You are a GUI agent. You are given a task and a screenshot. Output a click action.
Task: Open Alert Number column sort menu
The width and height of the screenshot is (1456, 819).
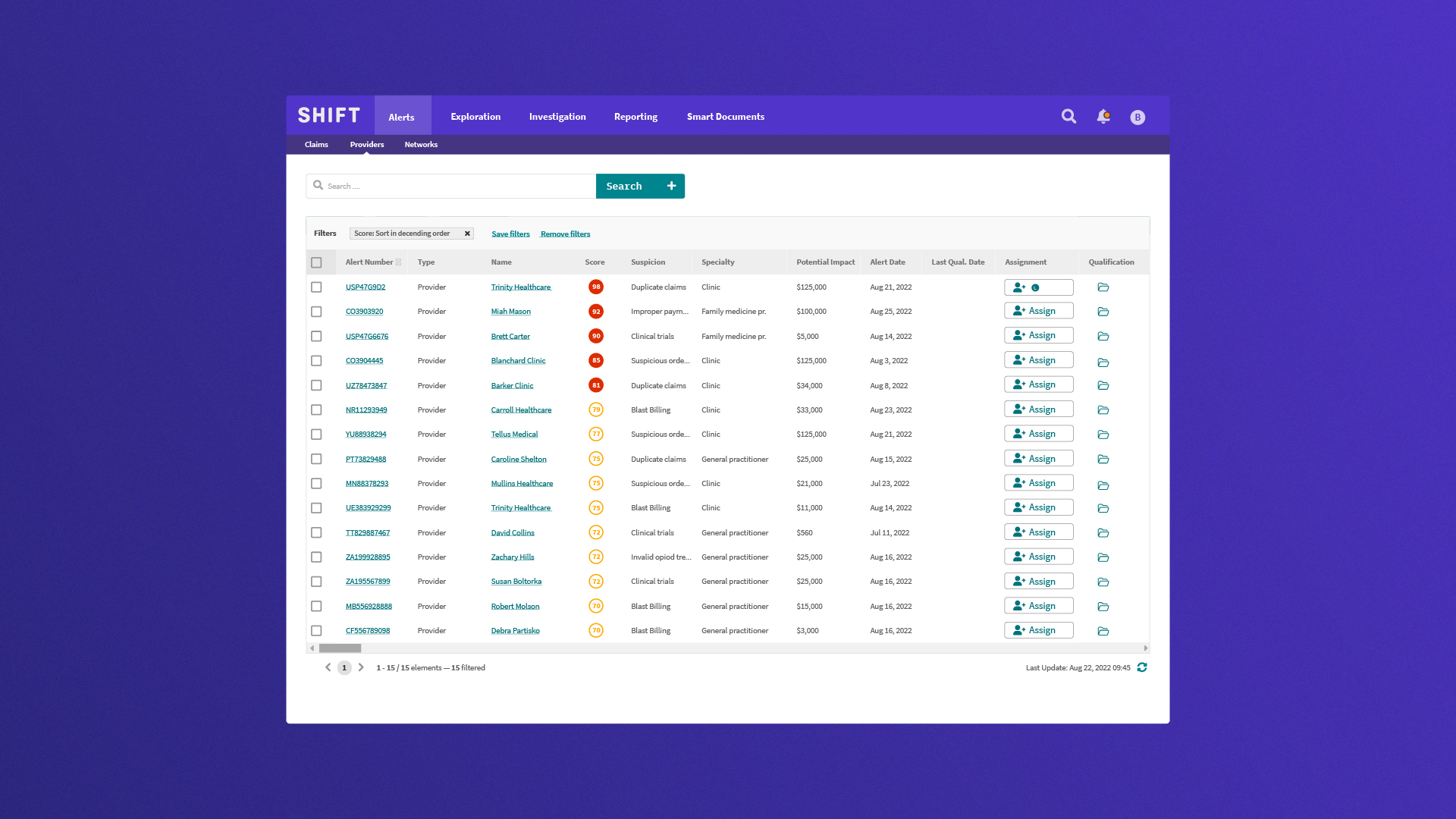pos(398,262)
